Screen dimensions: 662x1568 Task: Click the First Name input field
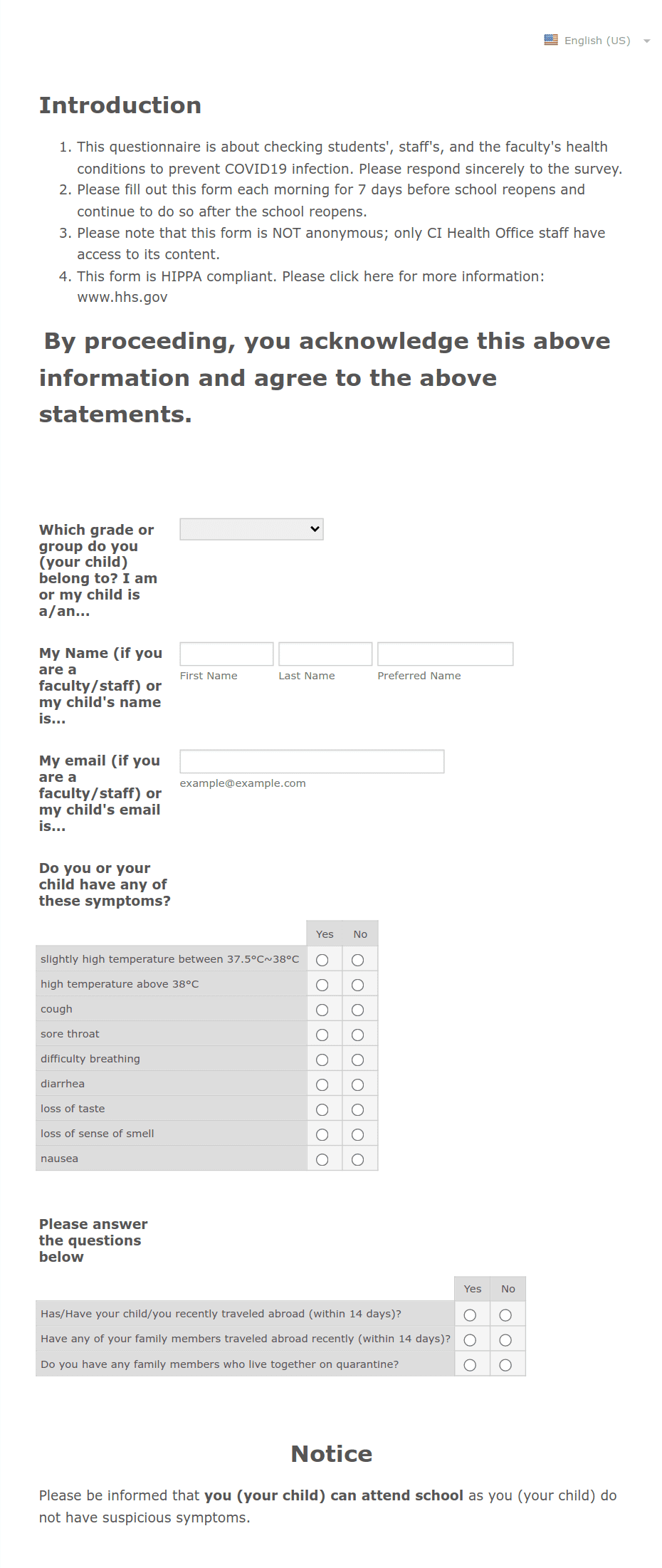226,654
